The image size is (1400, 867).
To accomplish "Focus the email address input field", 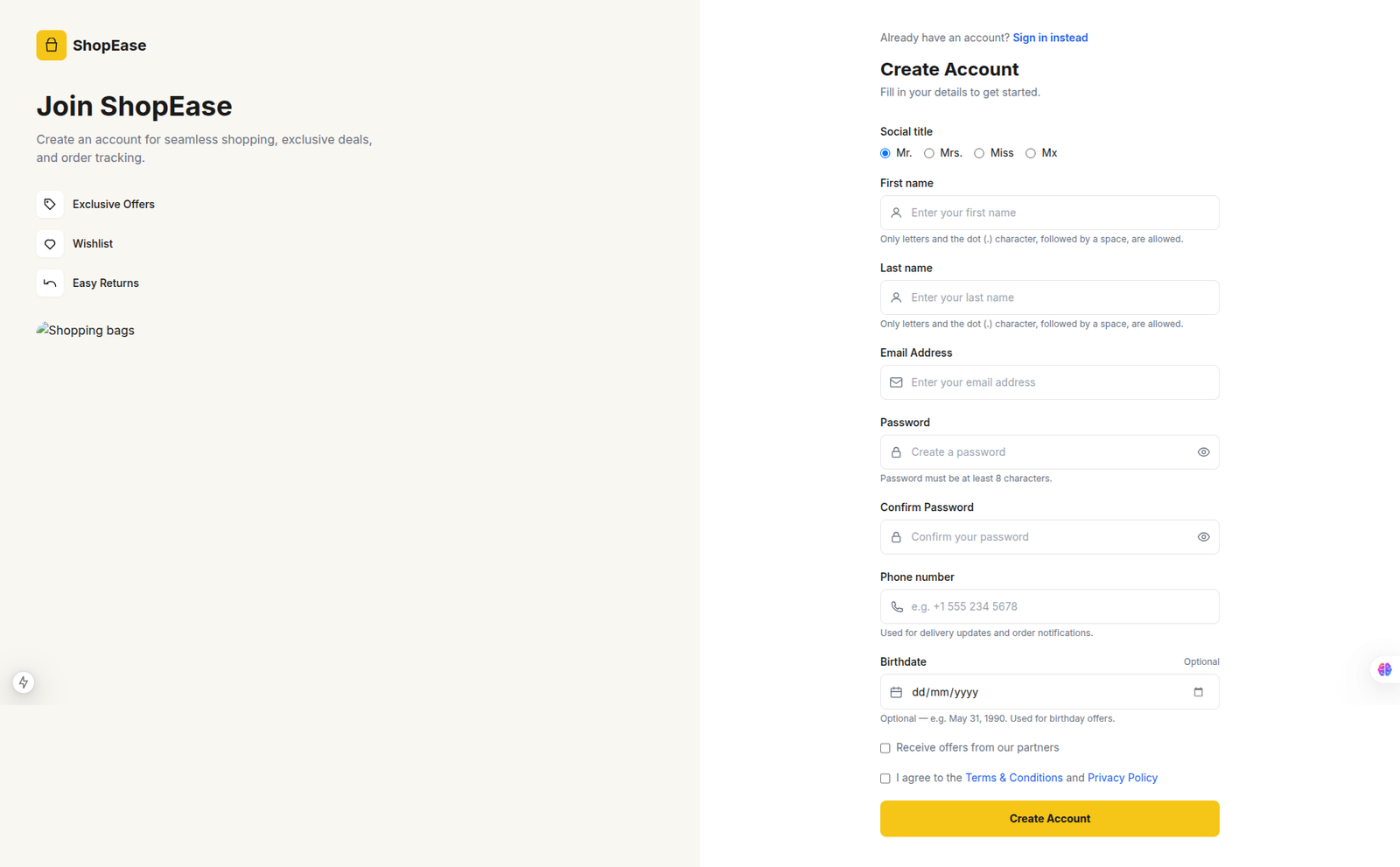I will [x=1049, y=382].
